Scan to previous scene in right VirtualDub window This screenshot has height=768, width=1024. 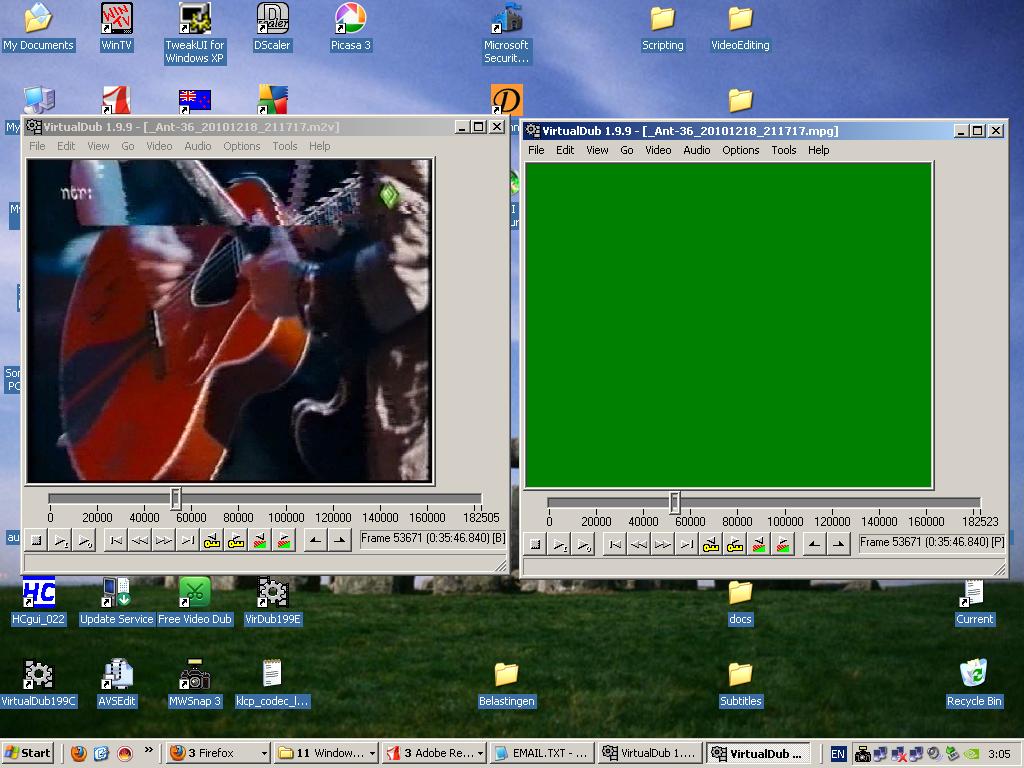[760, 545]
